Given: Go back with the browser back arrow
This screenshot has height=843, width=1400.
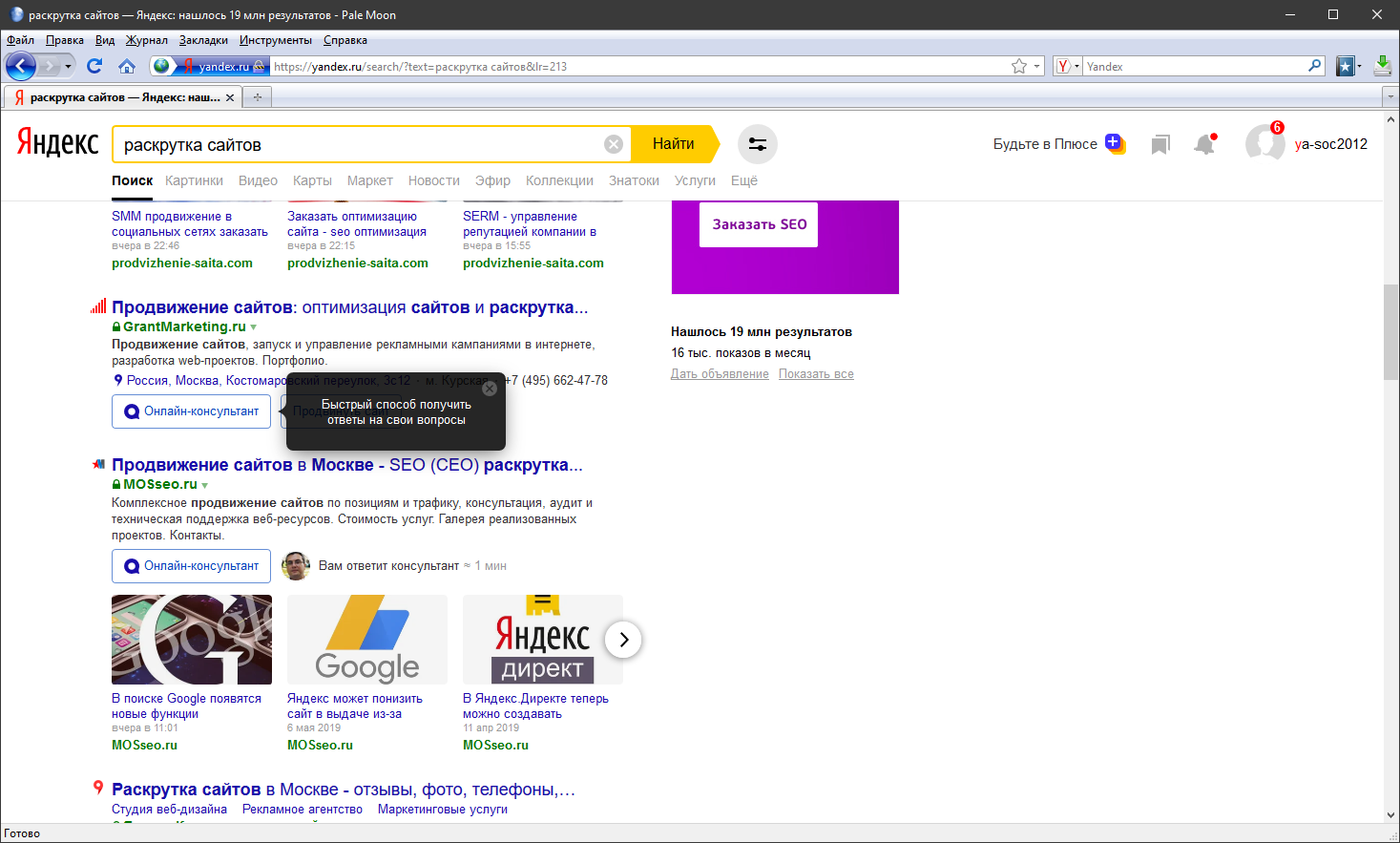Looking at the screenshot, I should click(x=20, y=66).
